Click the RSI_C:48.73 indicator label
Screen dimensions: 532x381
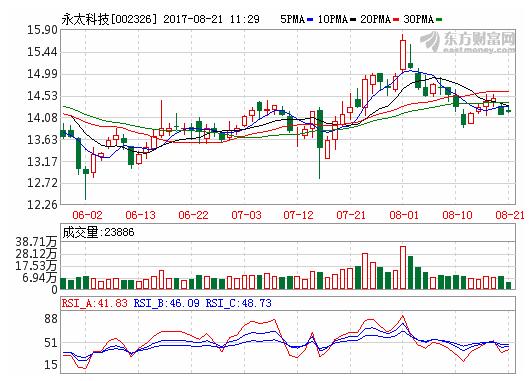click(239, 303)
